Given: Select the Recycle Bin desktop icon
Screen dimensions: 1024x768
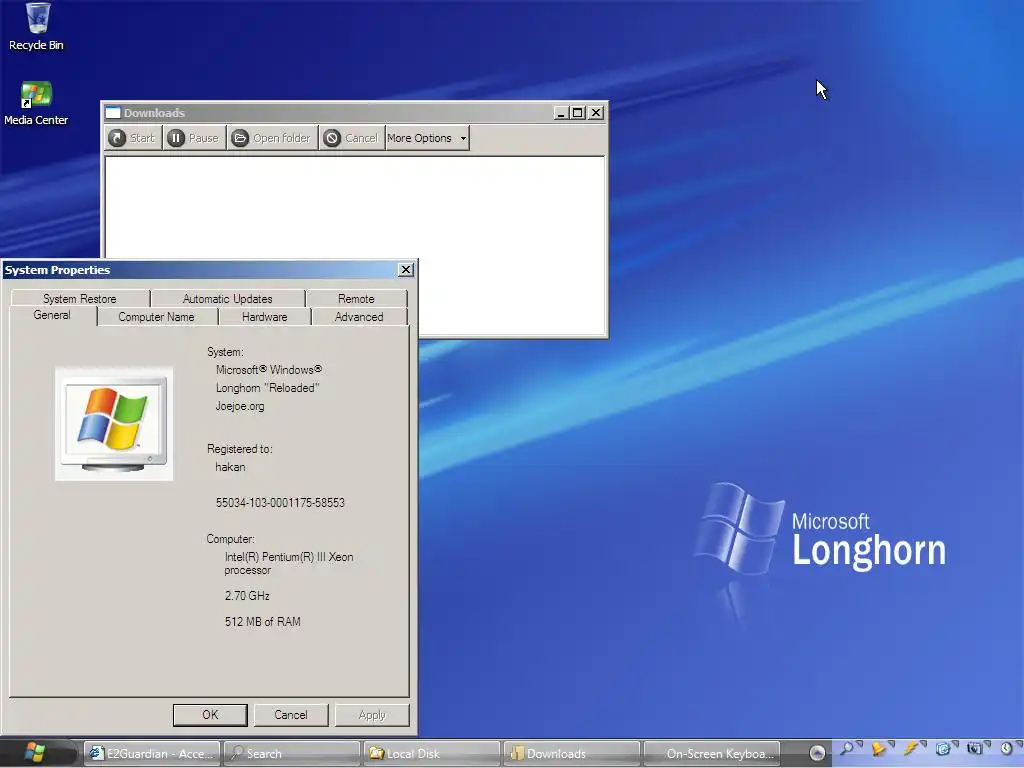Looking at the screenshot, I should pyautogui.click(x=37, y=27).
